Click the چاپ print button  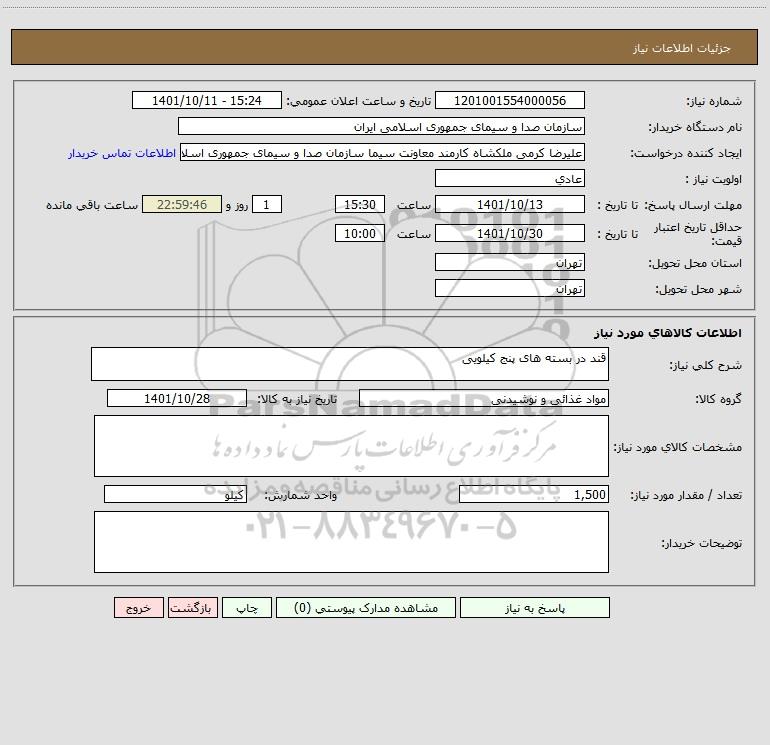click(x=247, y=608)
